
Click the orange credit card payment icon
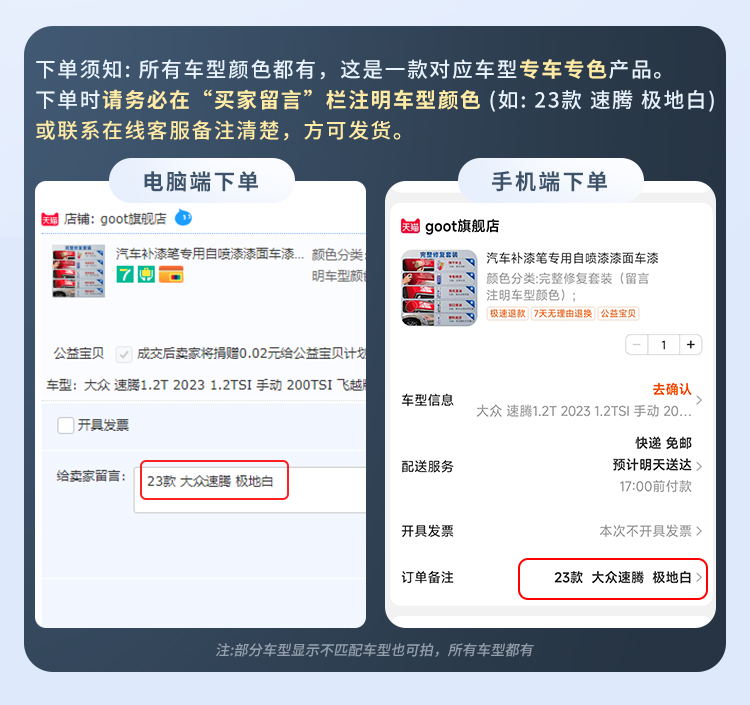pos(171,275)
